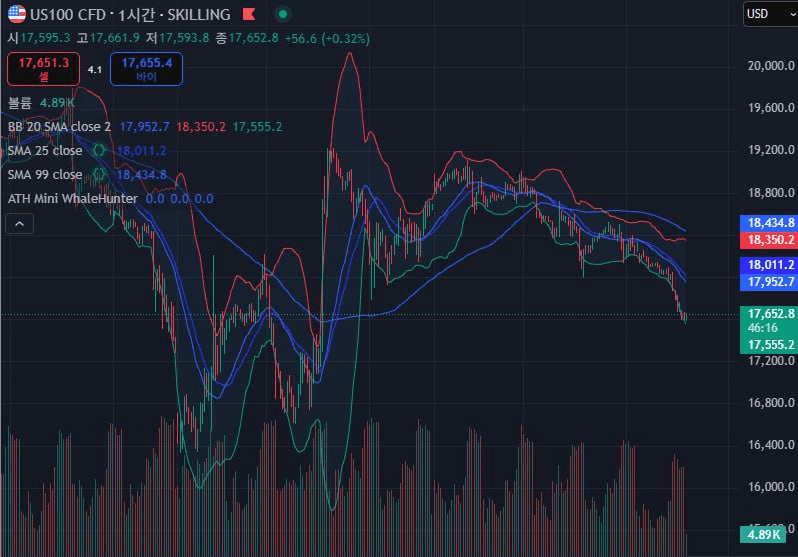
Task: Click the 18,011.2 price axis label
Action: pos(769,265)
